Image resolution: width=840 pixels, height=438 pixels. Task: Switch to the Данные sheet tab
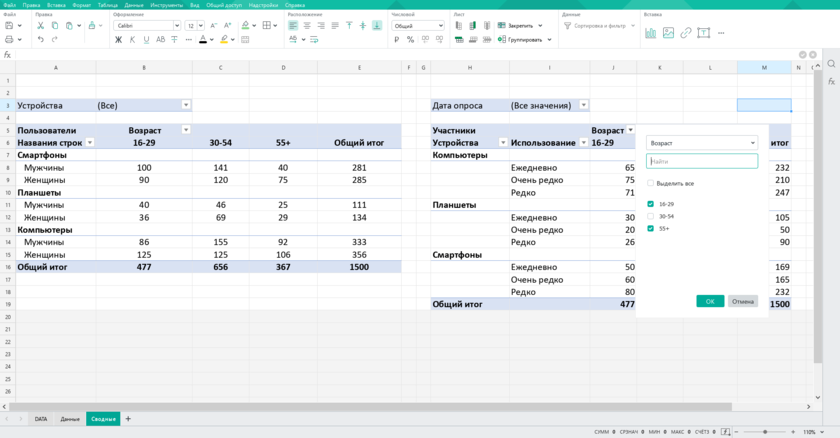coord(70,419)
